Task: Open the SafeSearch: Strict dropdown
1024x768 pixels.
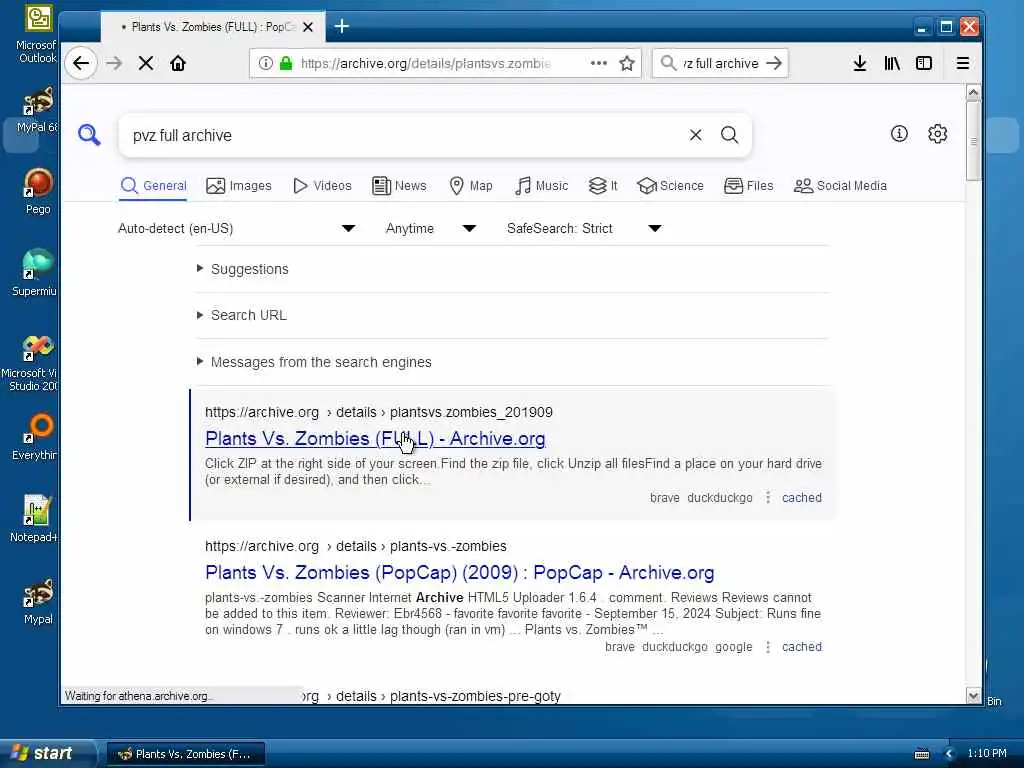Action: (x=584, y=229)
